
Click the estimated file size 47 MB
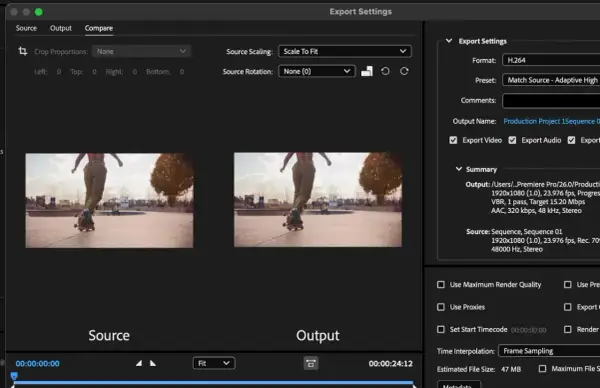511,369
